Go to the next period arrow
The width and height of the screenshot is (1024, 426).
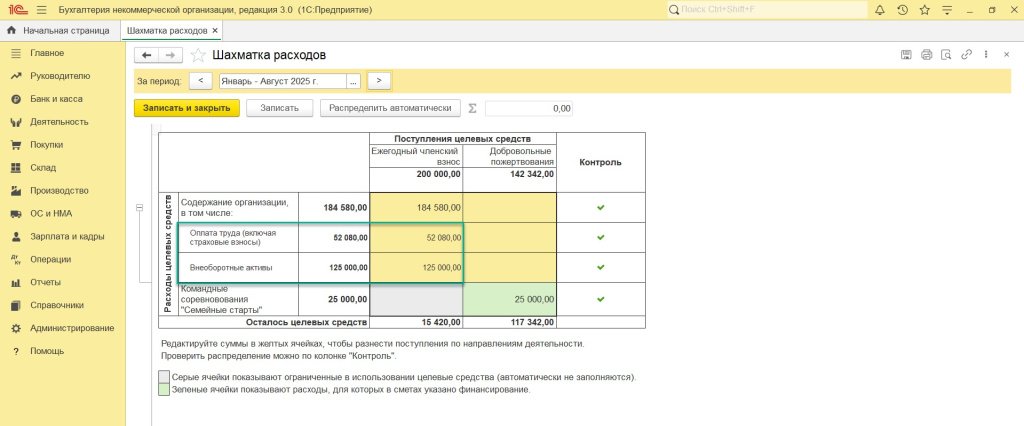(x=379, y=81)
